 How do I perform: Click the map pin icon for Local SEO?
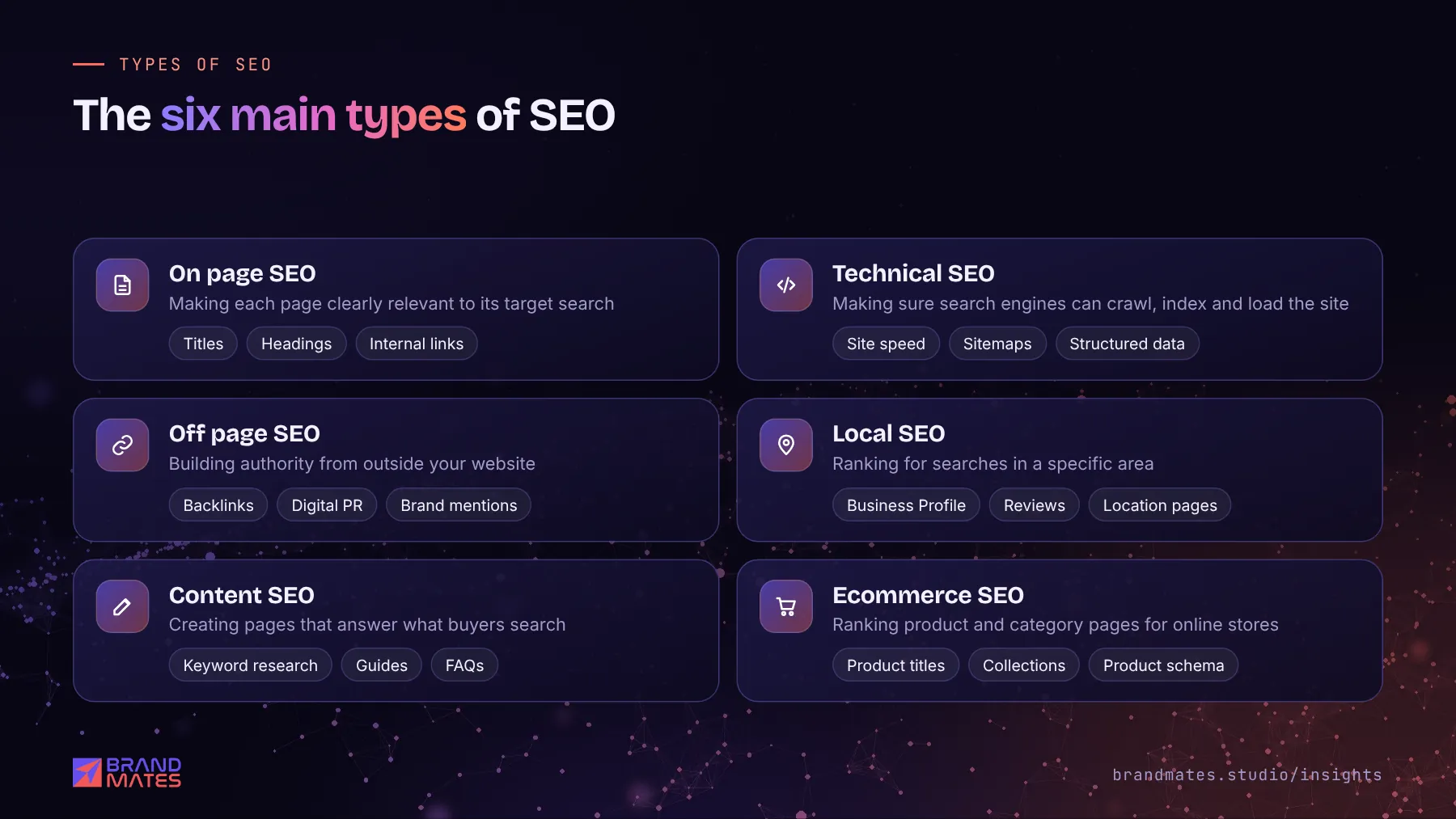pyautogui.click(x=785, y=445)
